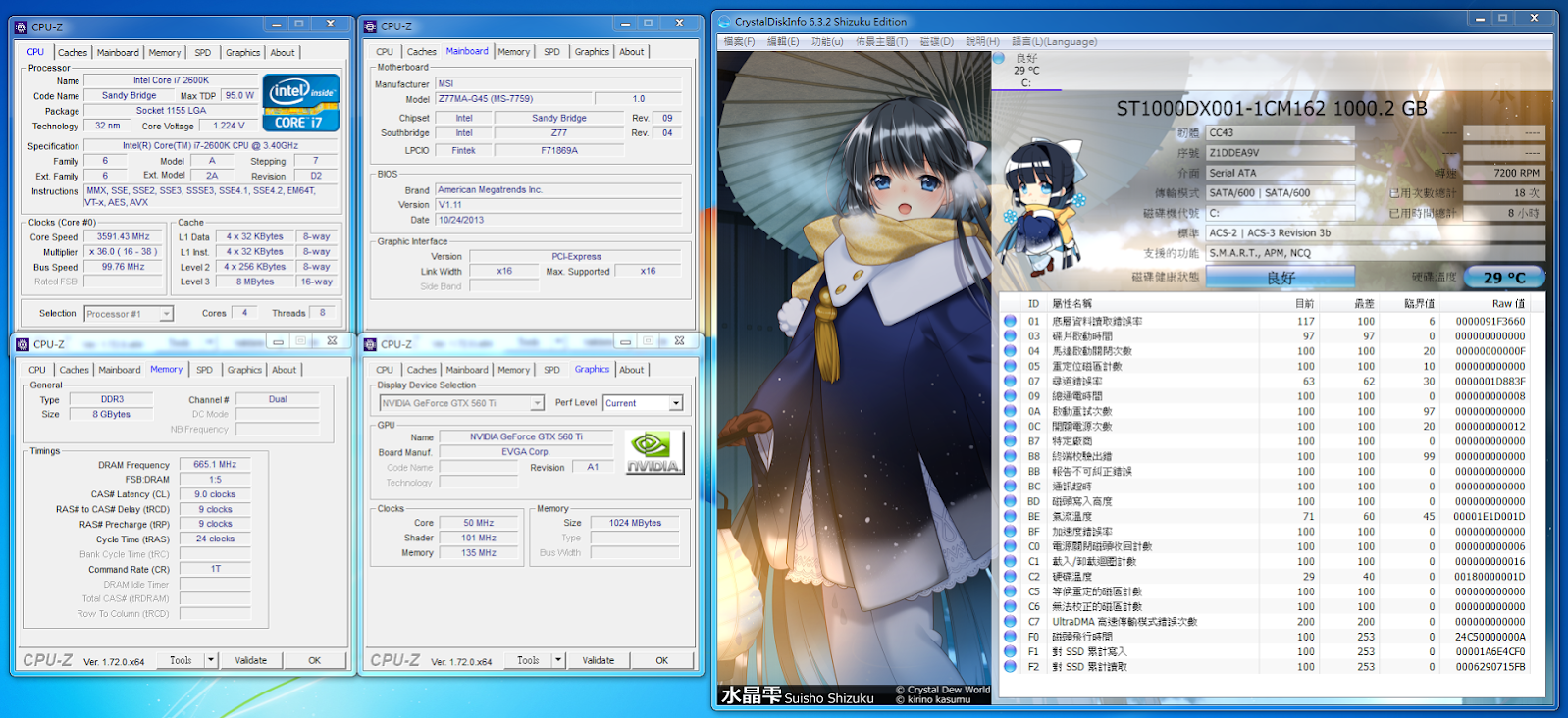The height and width of the screenshot is (718, 1568).
Task: Click the CrystalDiskInfo title bar app icon
Action: click(724, 22)
